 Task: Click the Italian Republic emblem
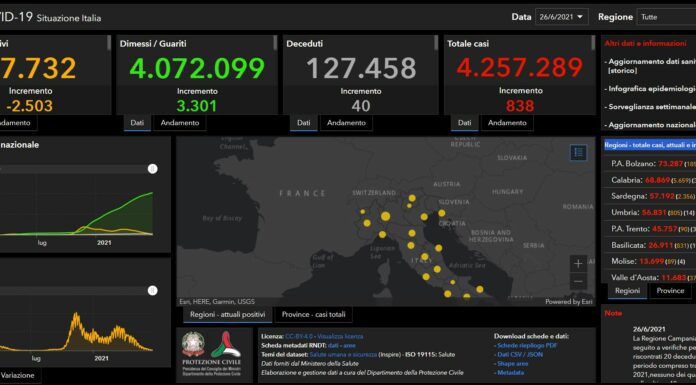(193, 345)
